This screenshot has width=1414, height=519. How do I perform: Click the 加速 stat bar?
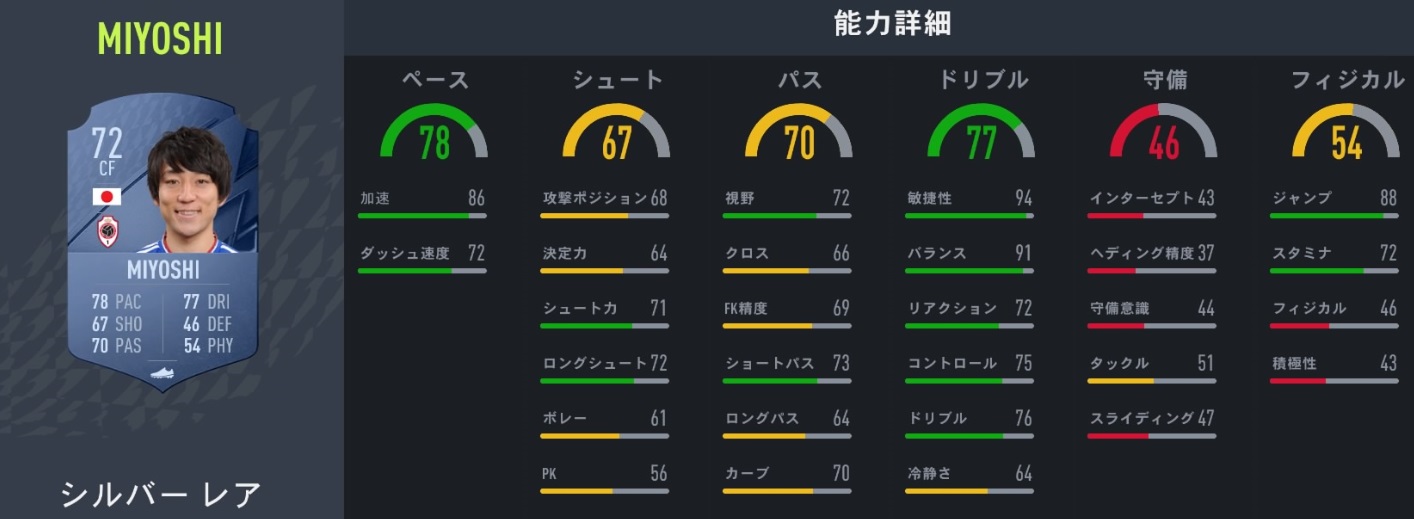click(423, 215)
